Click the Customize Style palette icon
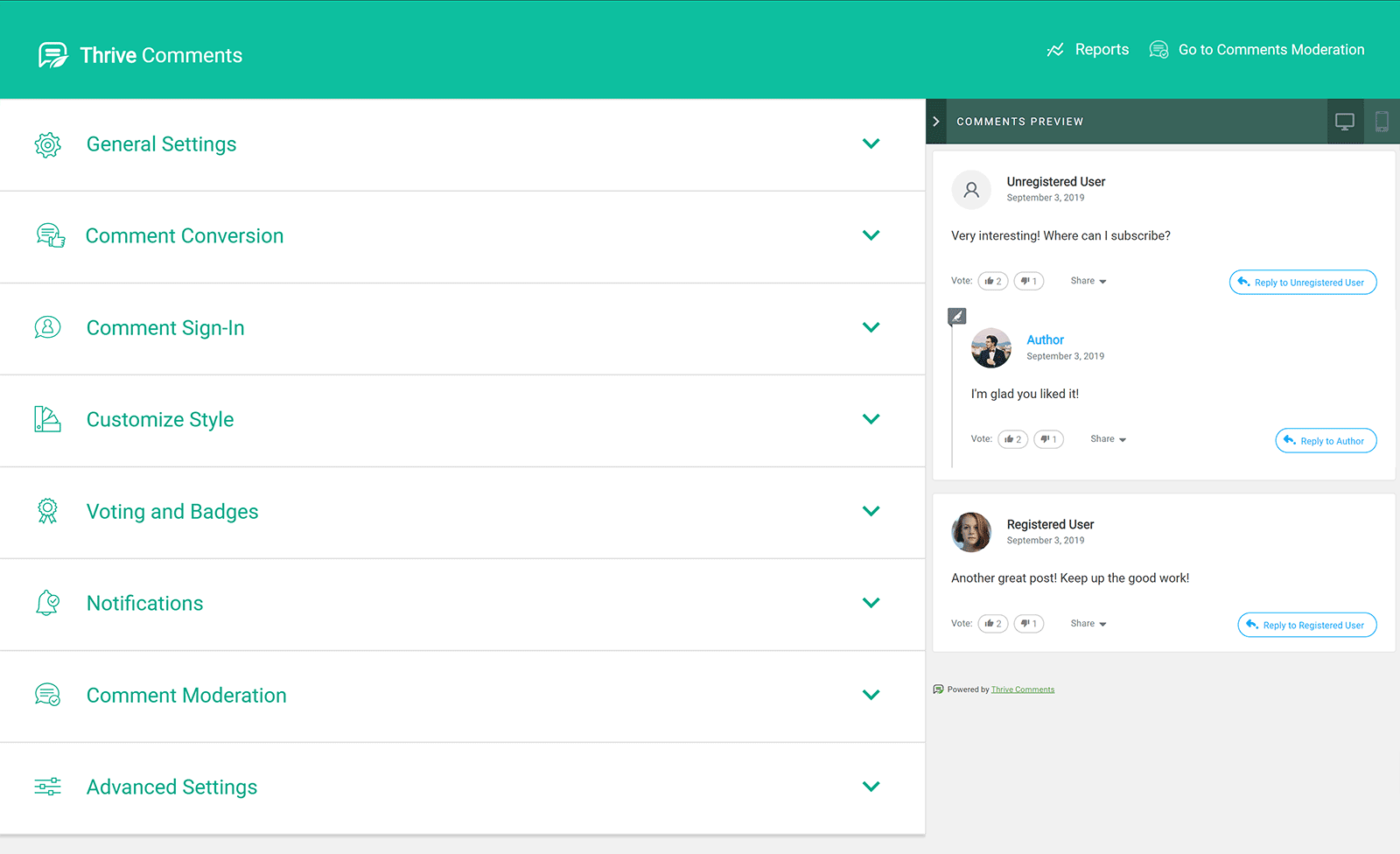Viewport: 1400px width, 854px height. coord(47,419)
